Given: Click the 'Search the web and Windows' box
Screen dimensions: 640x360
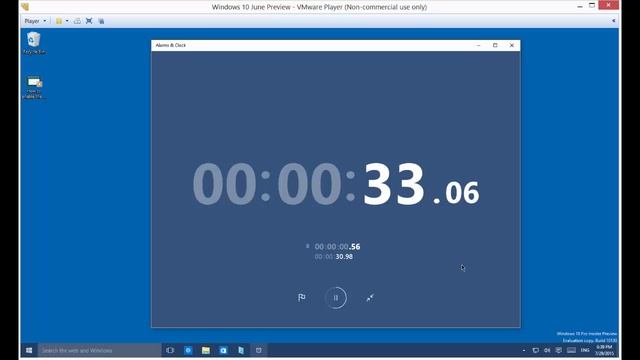Looking at the screenshot, I should pos(100,350).
